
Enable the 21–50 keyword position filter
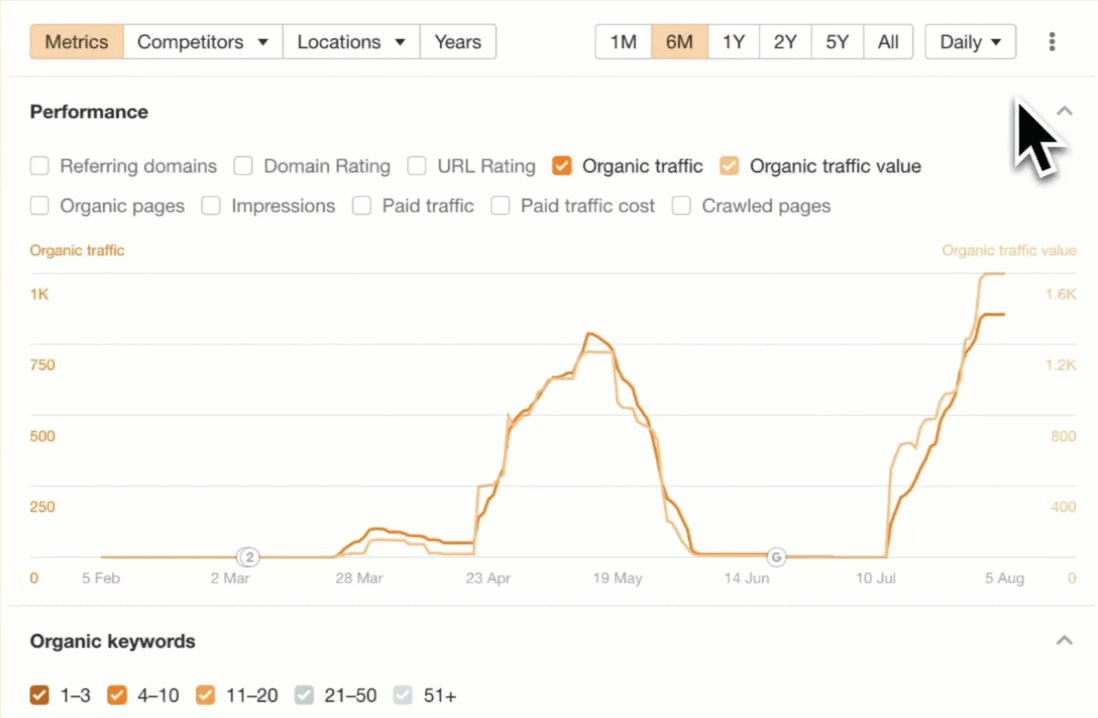point(303,695)
